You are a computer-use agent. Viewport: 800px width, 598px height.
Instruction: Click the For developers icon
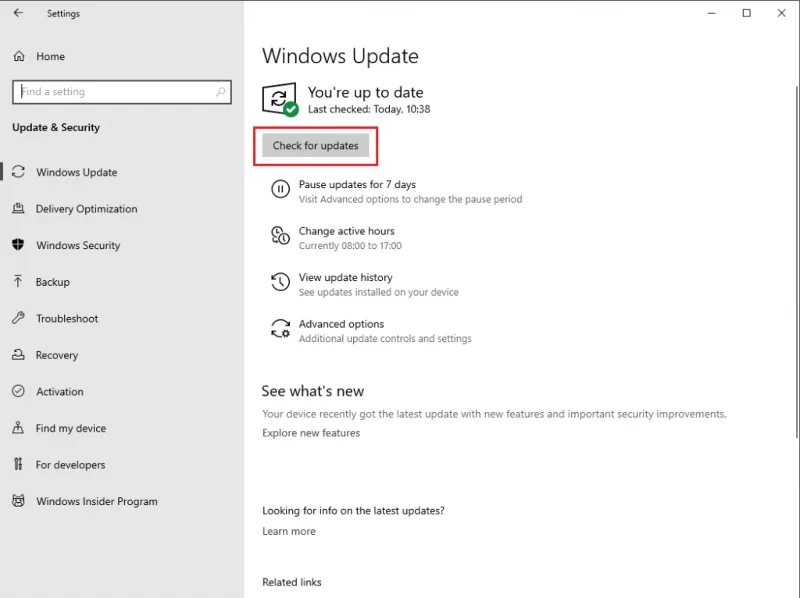click(18, 464)
